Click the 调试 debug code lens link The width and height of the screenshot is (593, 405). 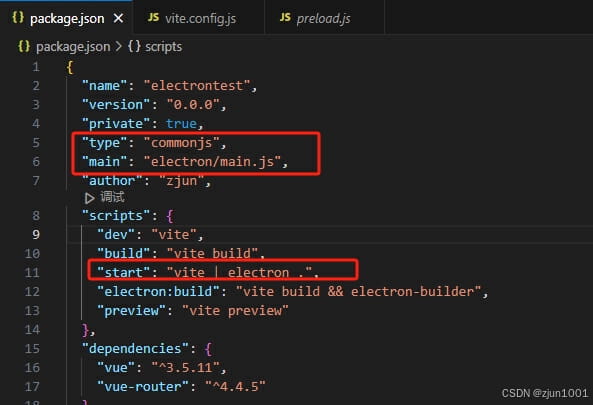click(112, 197)
